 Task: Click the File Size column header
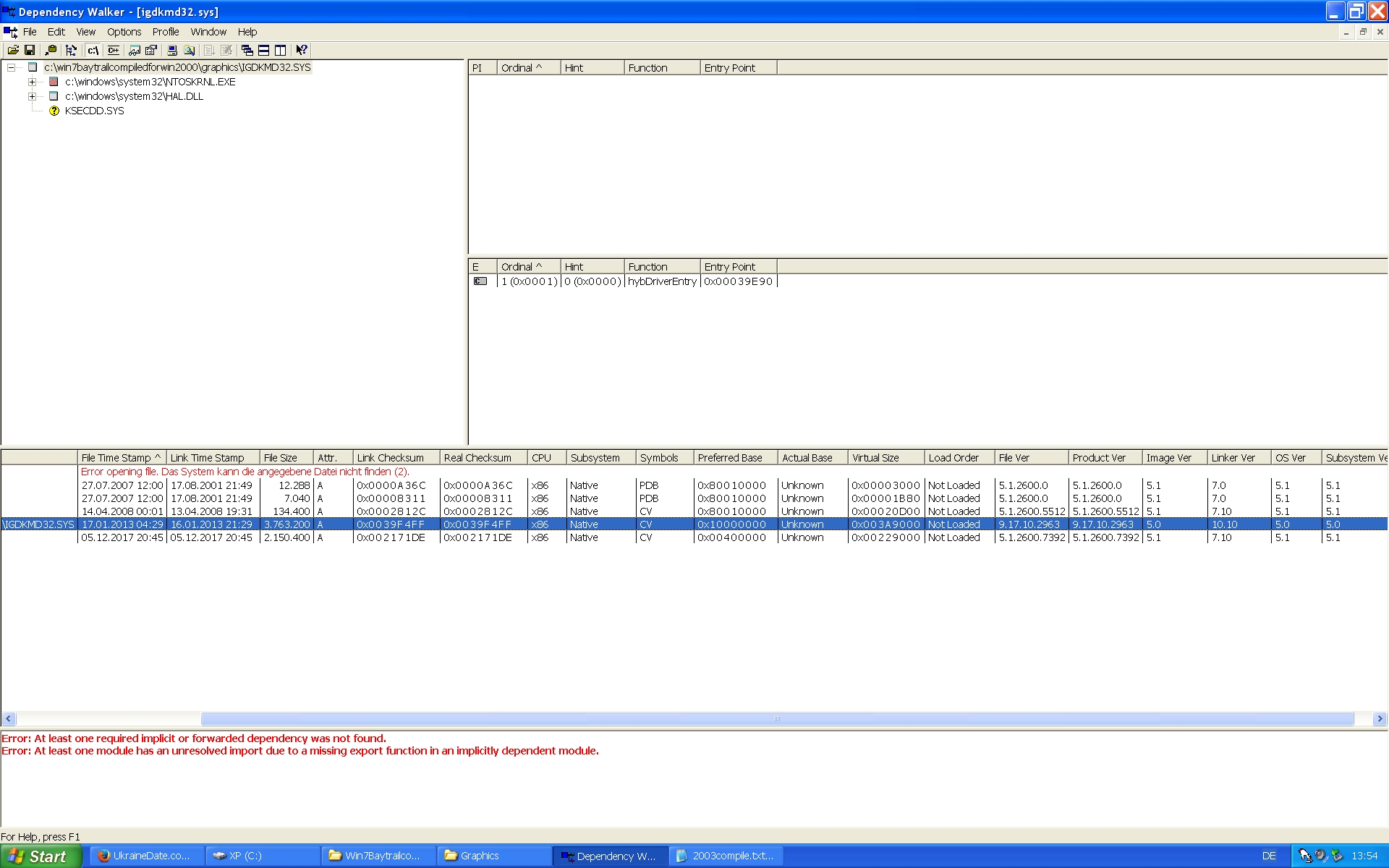[x=286, y=458]
